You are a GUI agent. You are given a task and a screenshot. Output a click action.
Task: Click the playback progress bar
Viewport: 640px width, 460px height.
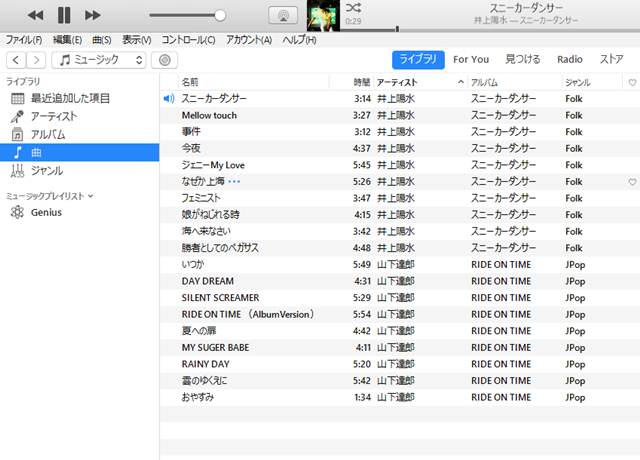click(490, 30)
